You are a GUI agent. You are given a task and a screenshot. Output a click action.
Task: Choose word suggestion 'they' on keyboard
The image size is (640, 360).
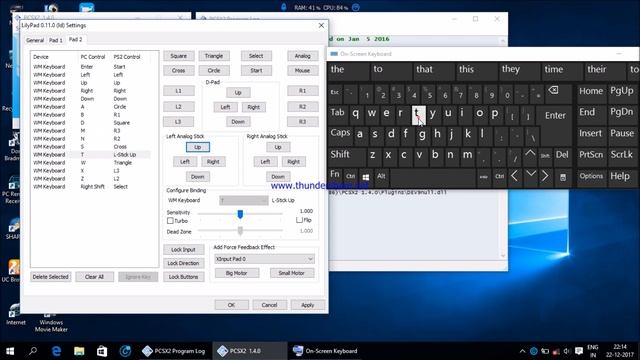click(511, 69)
